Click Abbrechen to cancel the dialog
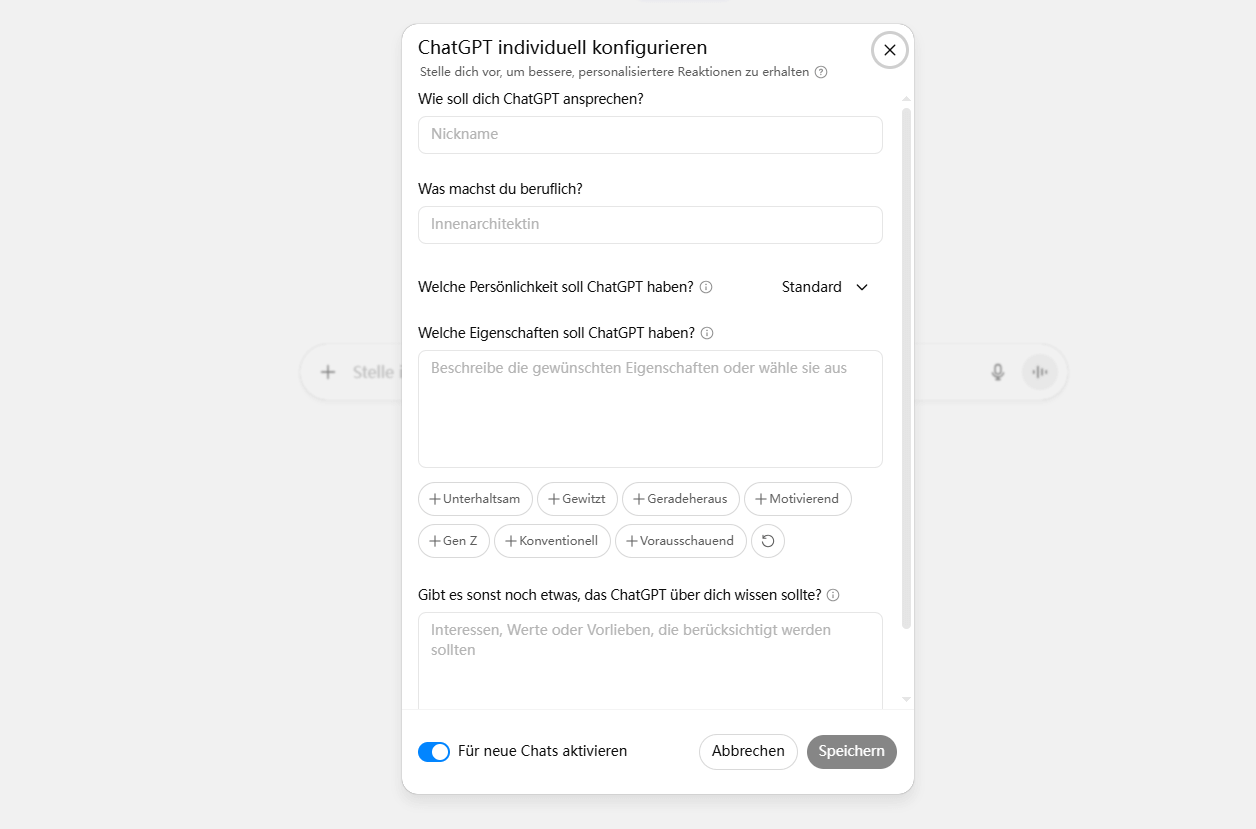Viewport: 1256px width, 829px height. click(748, 751)
